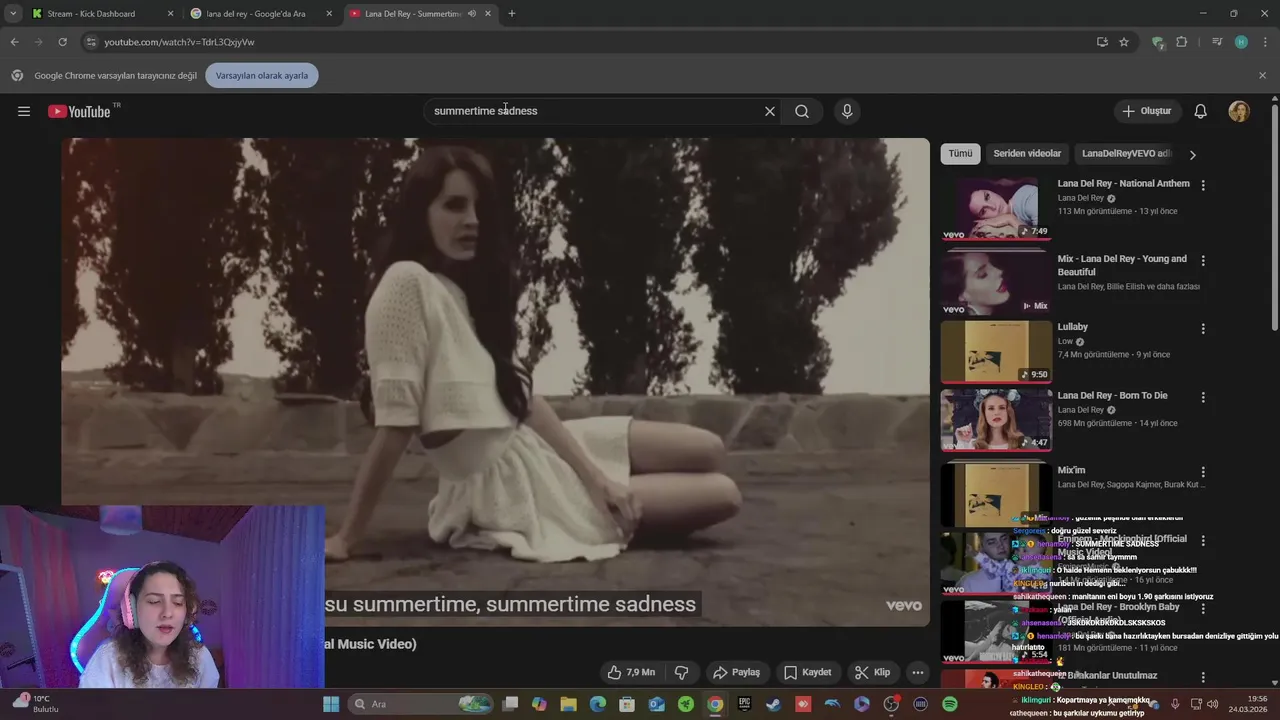The width and height of the screenshot is (1280, 720).
Task: Open Lana Del Rey - Born To Die title
Action: point(1113,396)
